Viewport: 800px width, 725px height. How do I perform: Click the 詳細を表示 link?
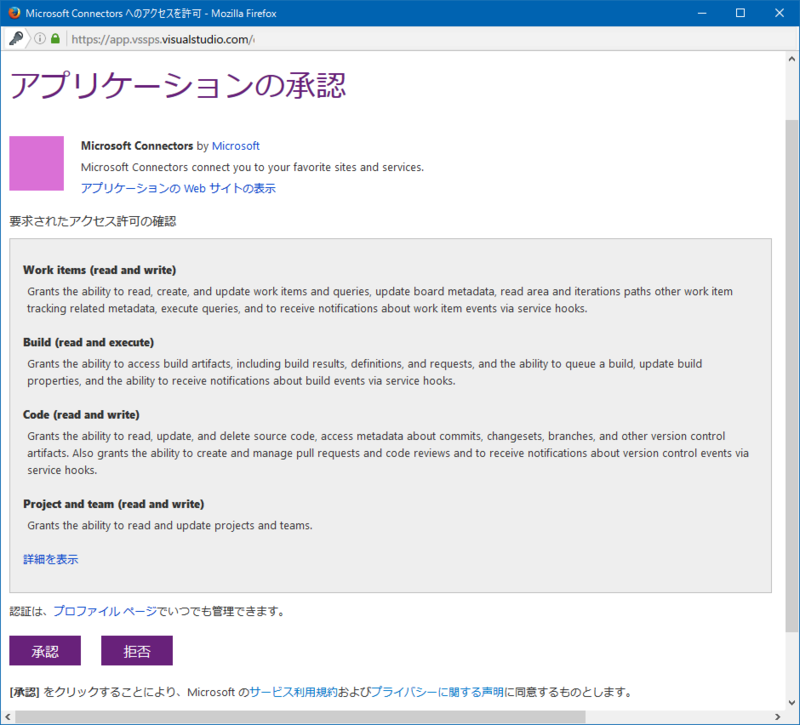coord(51,559)
